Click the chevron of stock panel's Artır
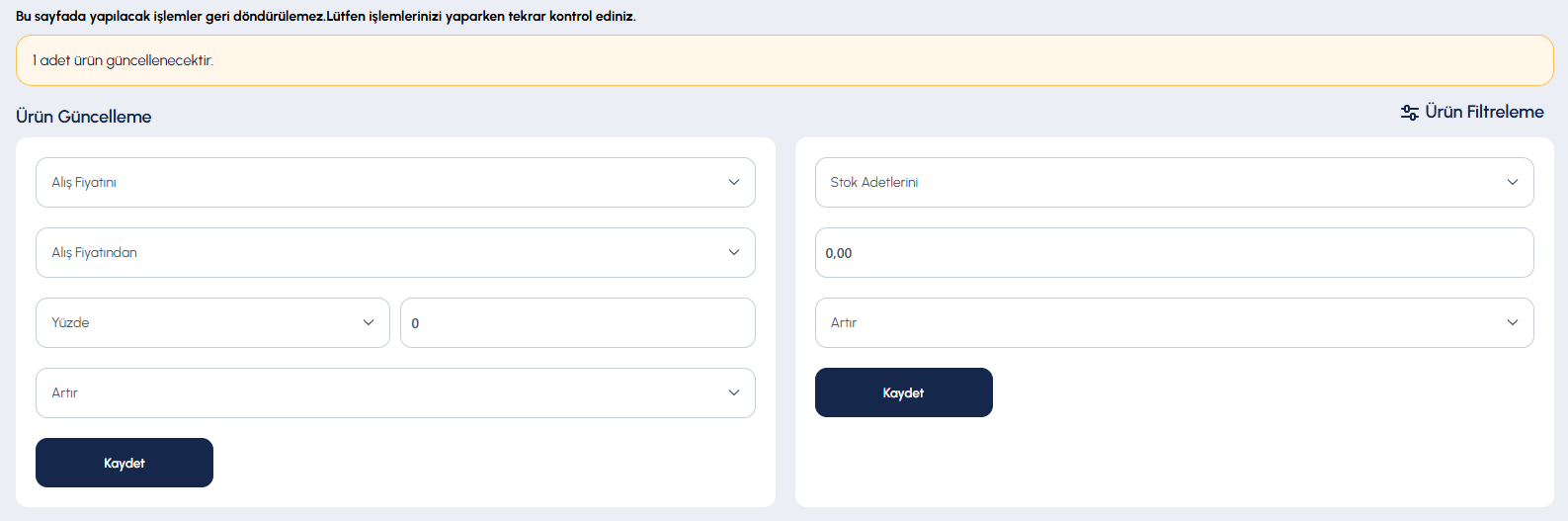 pyautogui.click(x=1513, y=323)
